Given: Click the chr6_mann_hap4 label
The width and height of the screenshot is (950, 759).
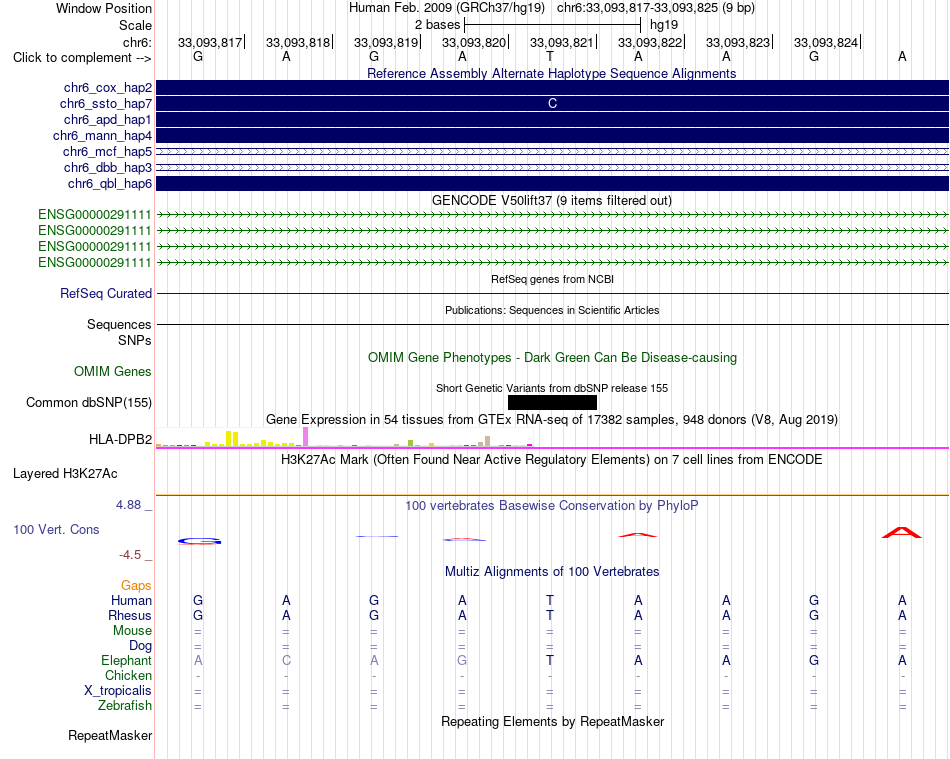Looking at the screenshot, I should tap(102, 136).
